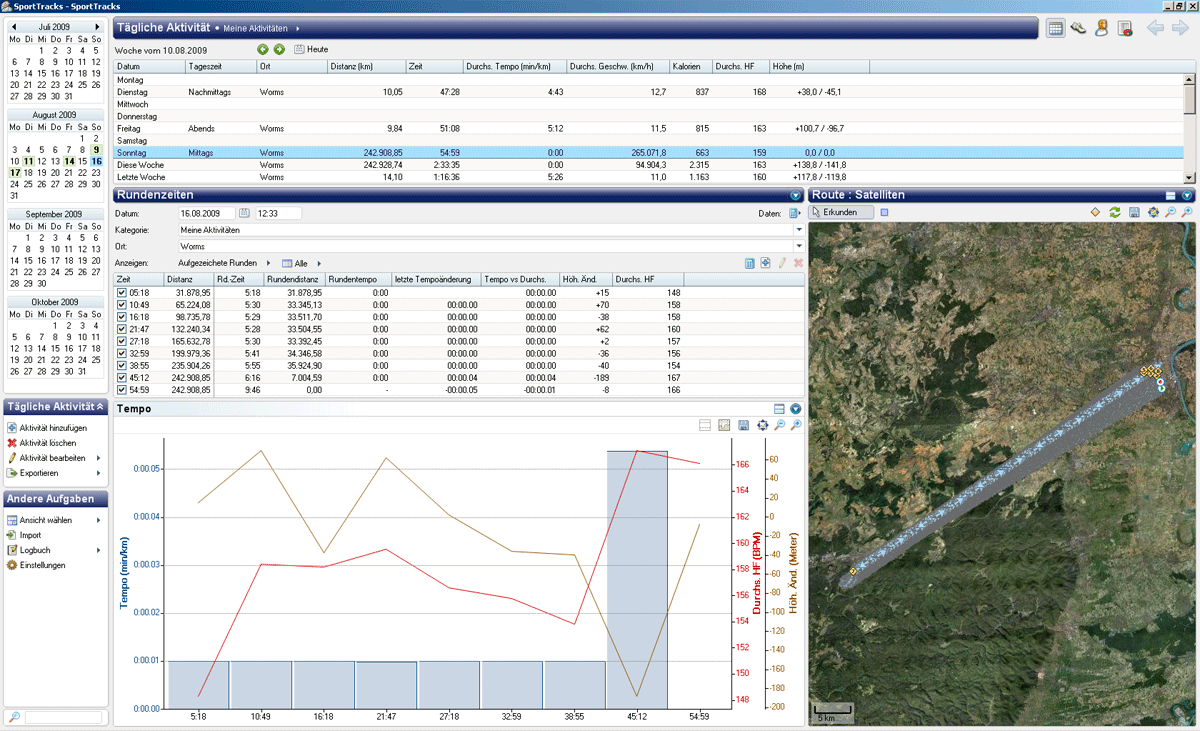Viewport: 1200px width, 731px height.
Task: Click the Einstellungen gear in sidebar
Action: (12, 565)
